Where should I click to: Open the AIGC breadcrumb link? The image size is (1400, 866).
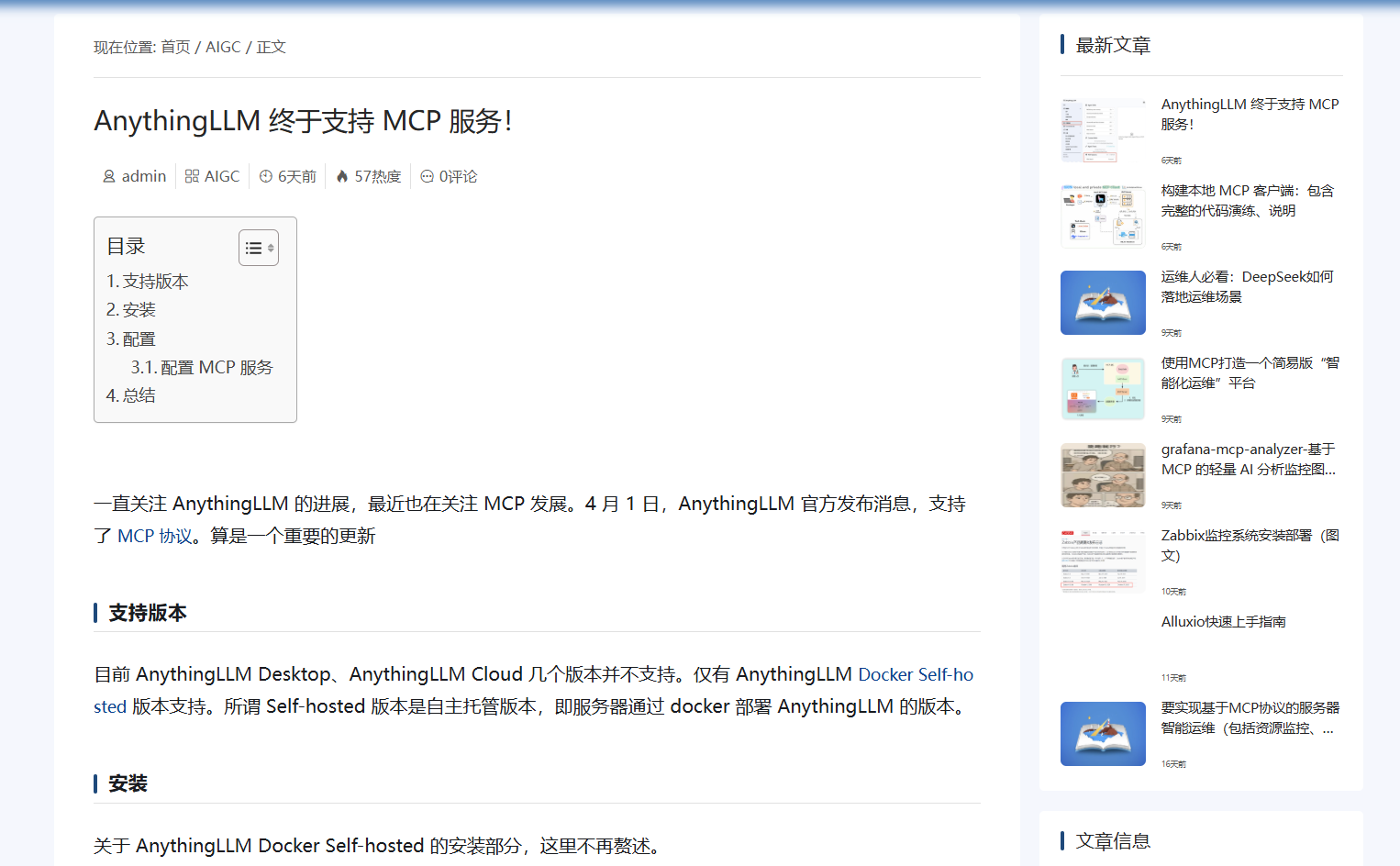coord(223,47)
